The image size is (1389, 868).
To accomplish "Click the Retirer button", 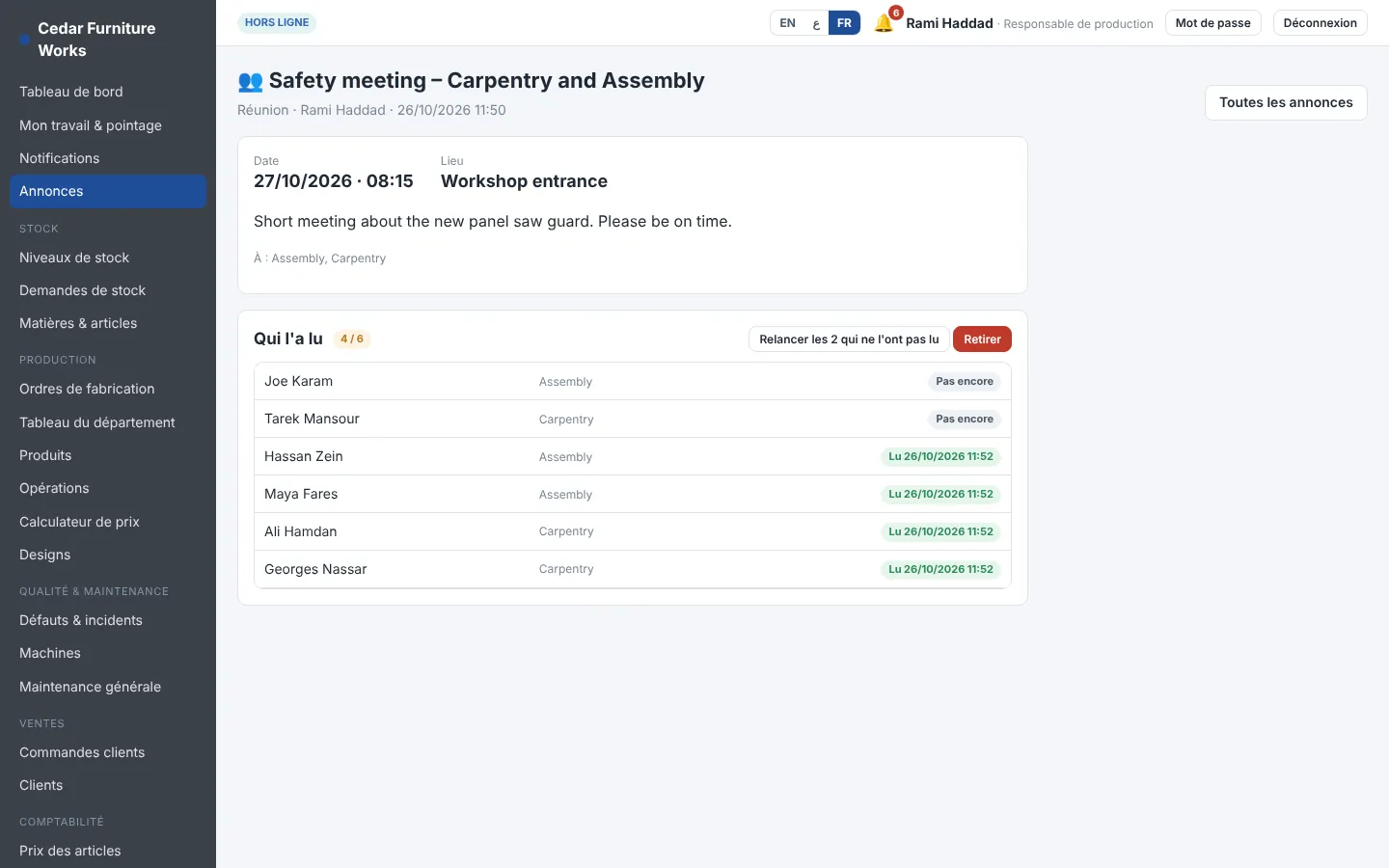I will 982,339.
